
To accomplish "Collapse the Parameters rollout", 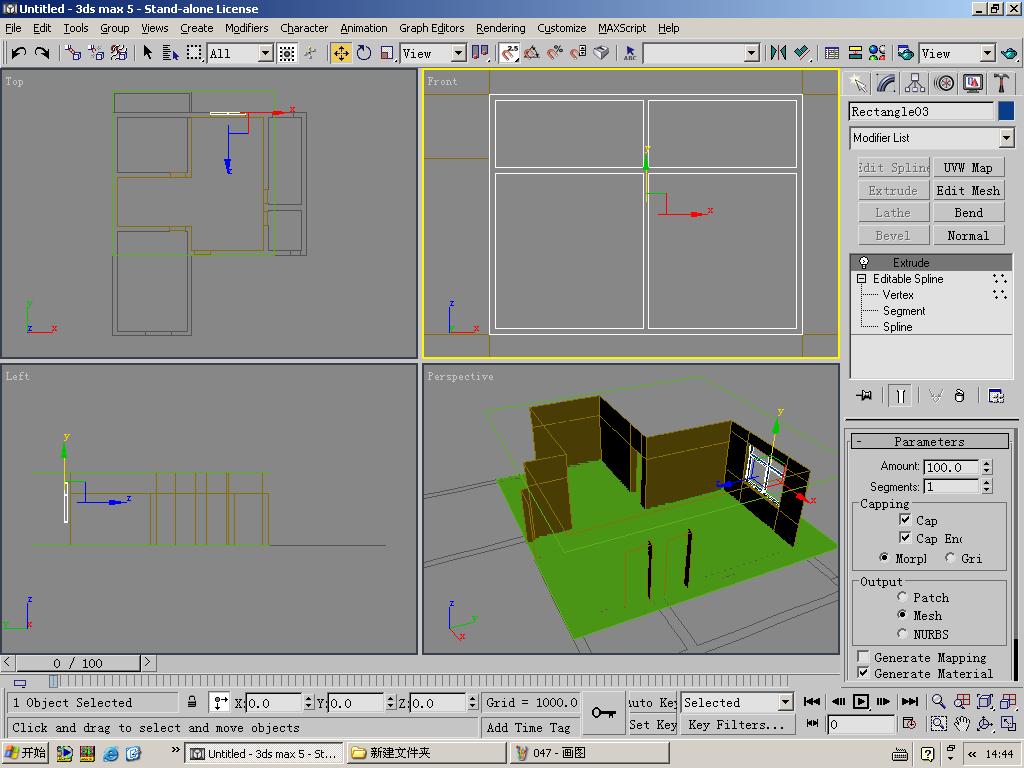I will click(x=929, y=441).
